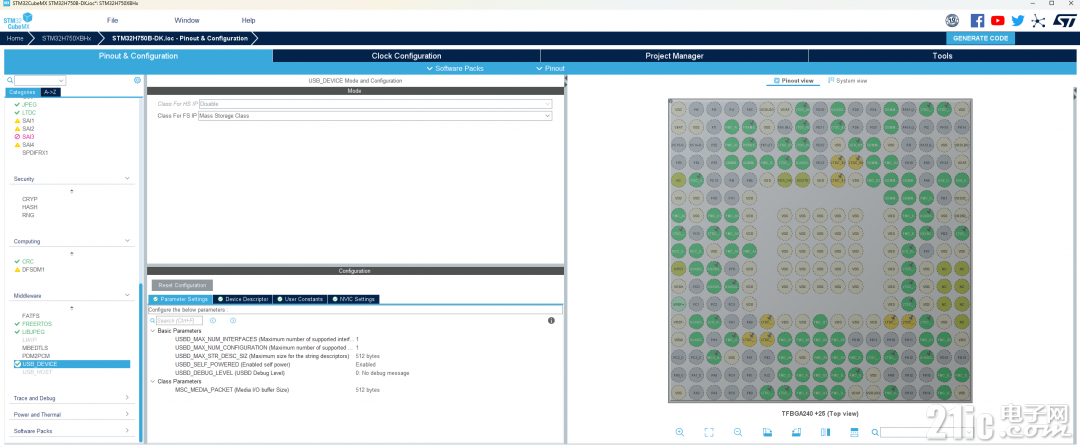Click the parameter Search (Ctrl+F) field
The width and height of the screenshot is (1080, 447).
179,321
